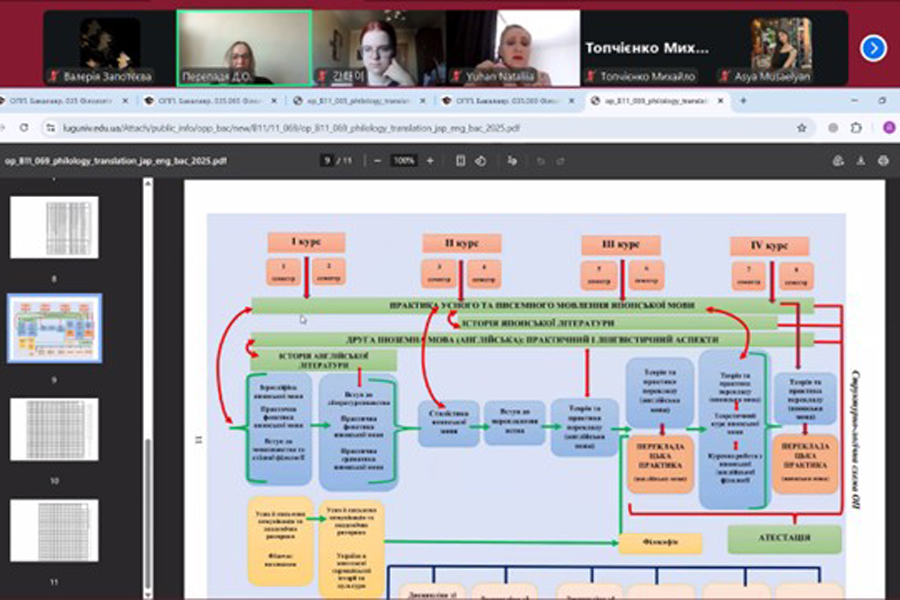Open a new browser tab
Image resolution: width=900 pixels, height=600 pixels.
click(x=743, y=100)
